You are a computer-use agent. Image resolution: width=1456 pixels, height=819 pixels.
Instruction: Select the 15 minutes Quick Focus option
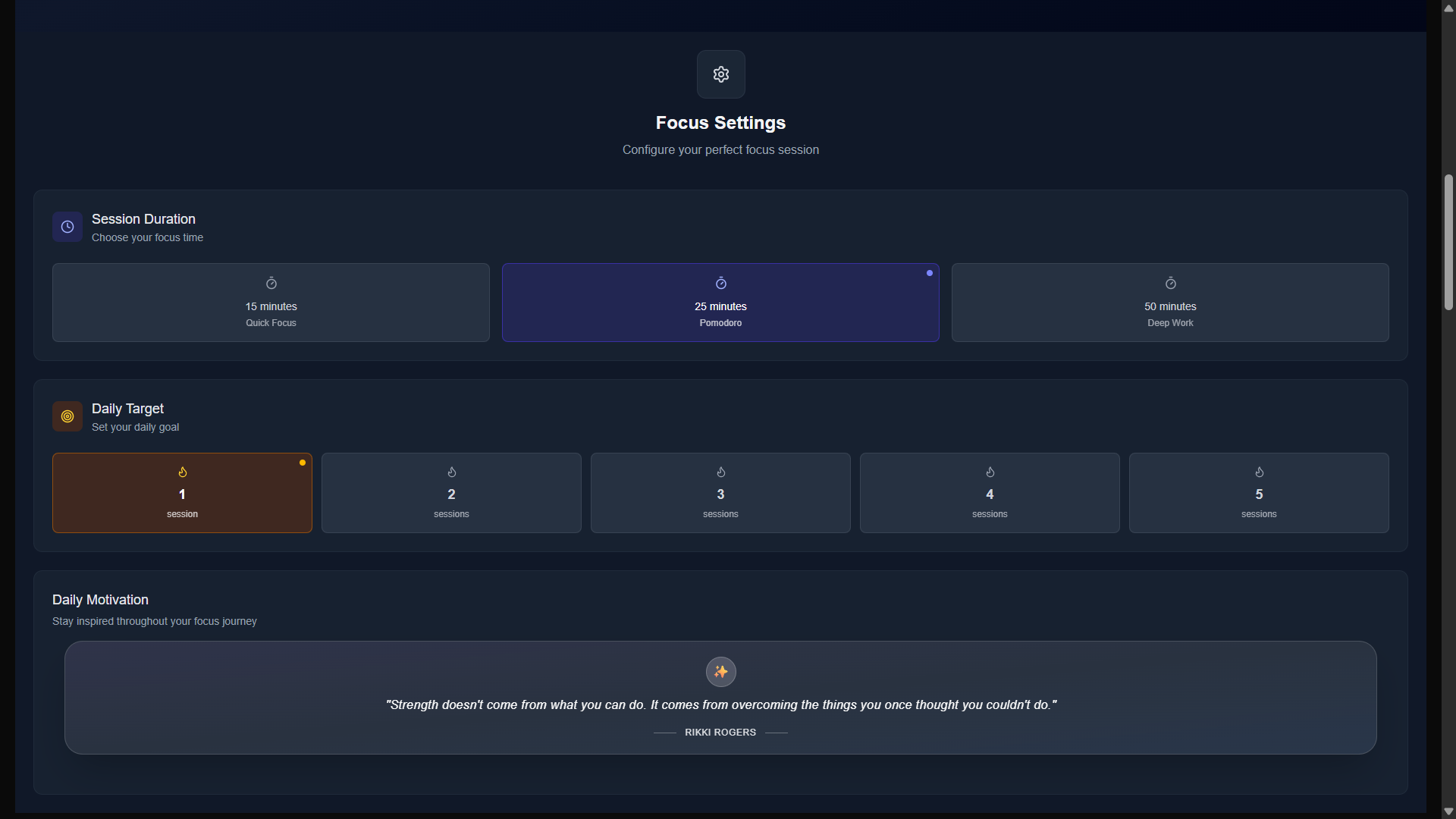pyautogui.click(x=271, y=303)
